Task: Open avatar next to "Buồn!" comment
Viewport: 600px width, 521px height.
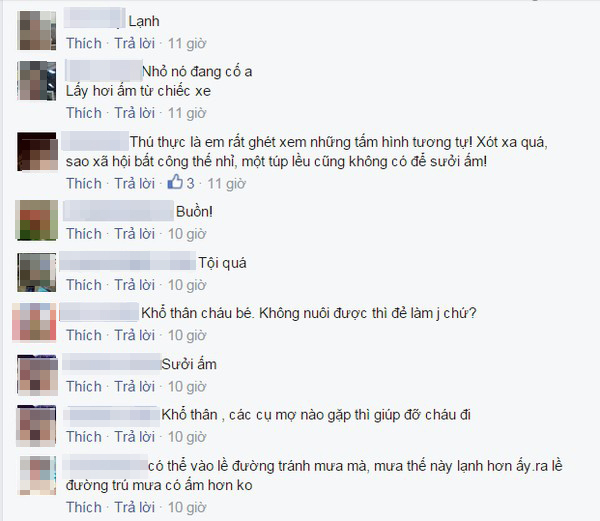Action: point(37,220)
